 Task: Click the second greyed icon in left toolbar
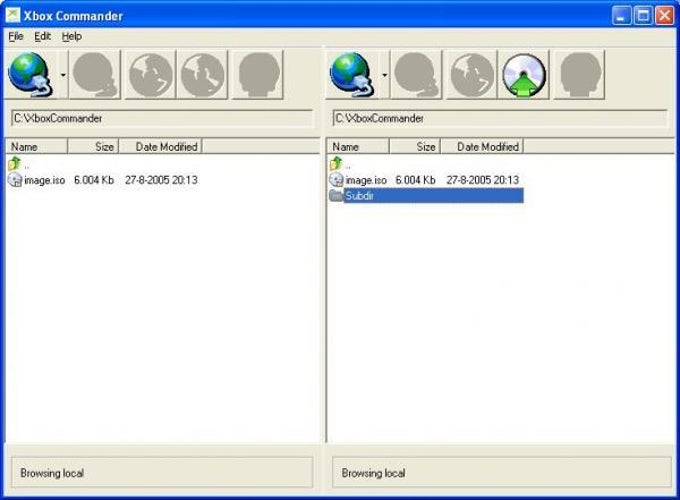tap(95, 75)
